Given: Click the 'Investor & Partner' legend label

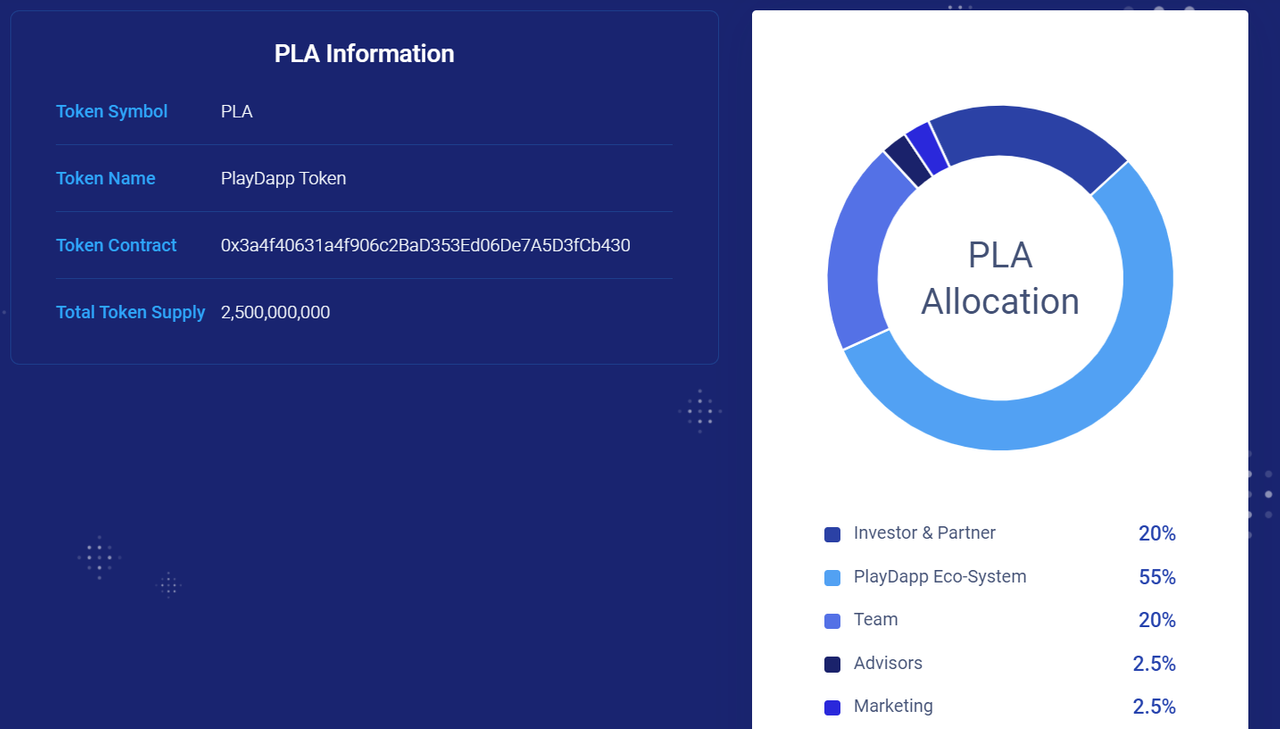Looking at the screenshot, I should point(925,533).
